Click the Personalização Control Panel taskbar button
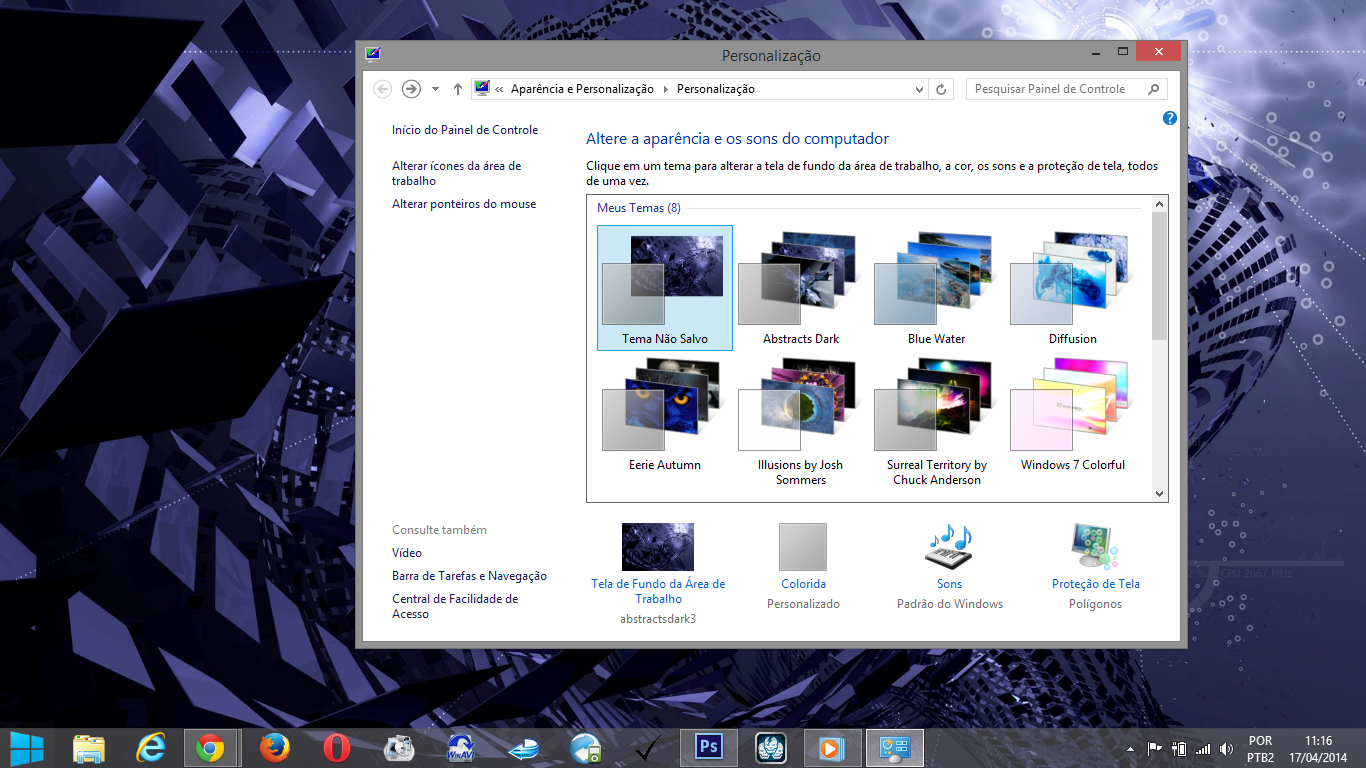Screen dimensions: 1366x768 click(894, 747)
